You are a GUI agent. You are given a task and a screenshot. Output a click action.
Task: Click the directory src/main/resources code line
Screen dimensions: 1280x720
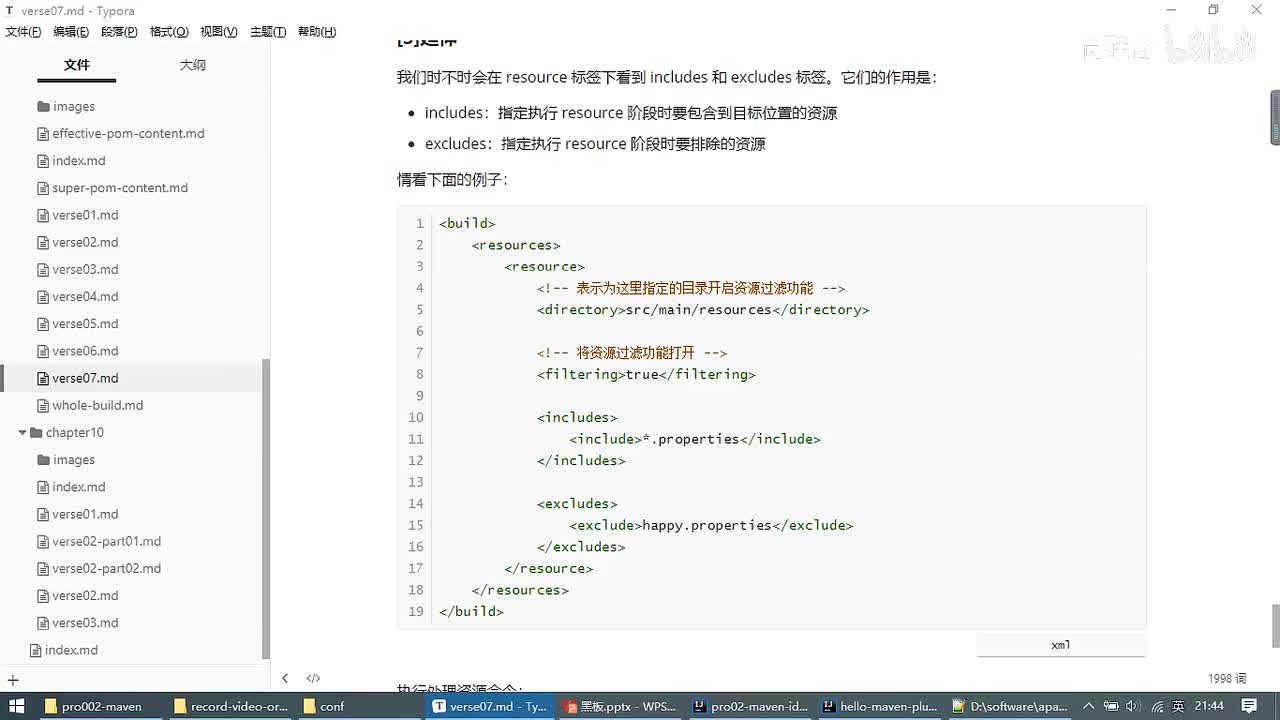pyautogui.click(x=703, y=310)
